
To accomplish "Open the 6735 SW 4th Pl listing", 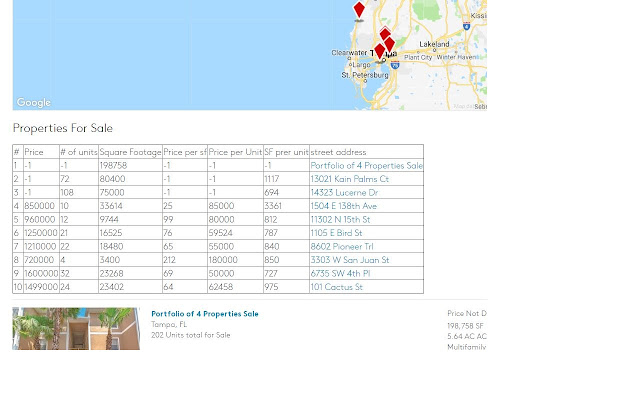I will click(x=340, y=273).
